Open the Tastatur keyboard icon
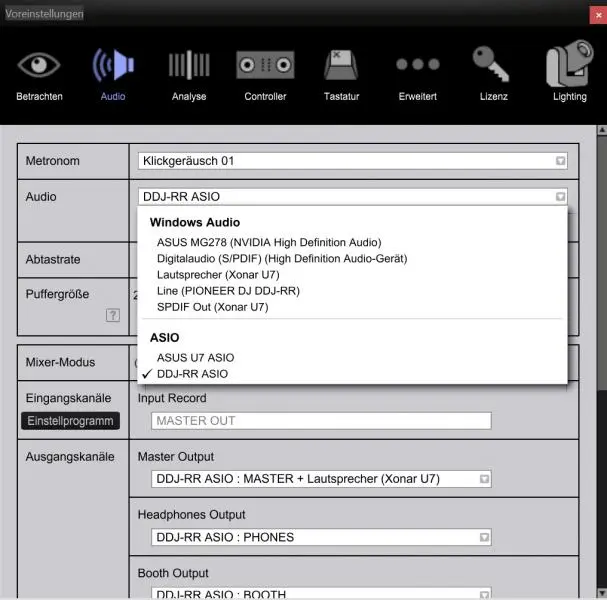The image size is (607, 600). tap(341, 66)
